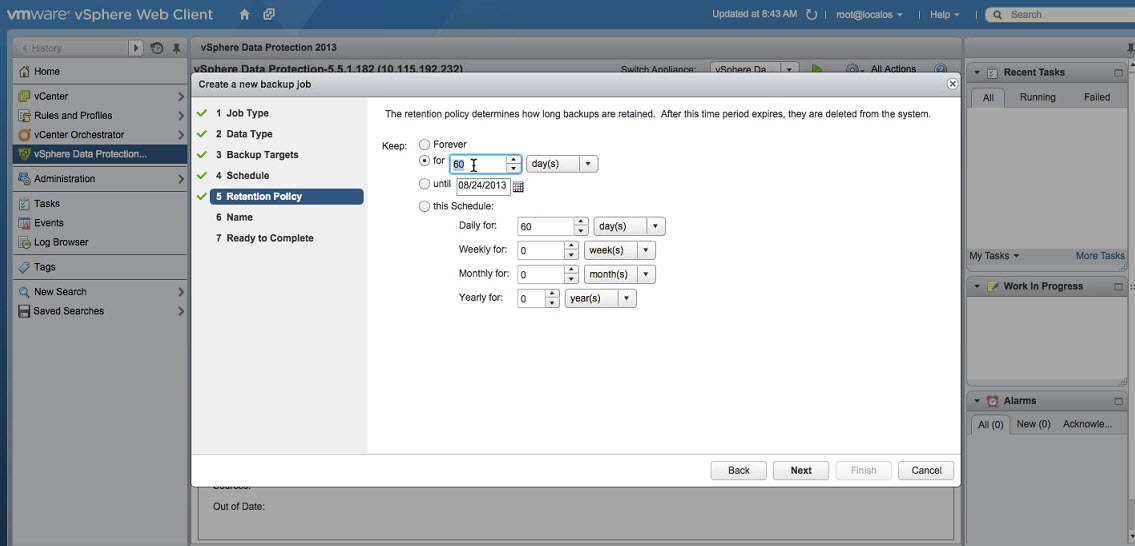Click the New Search magnifier icon

click(x=25, y=292)
